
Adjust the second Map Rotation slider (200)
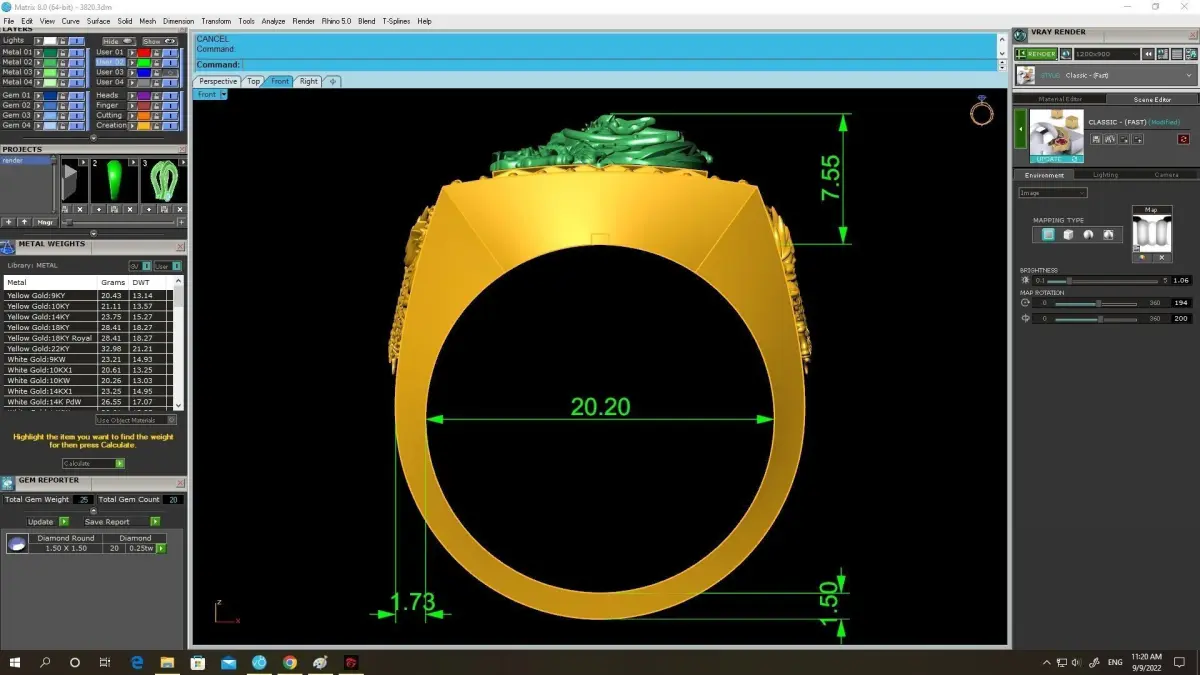point(1096,319)
